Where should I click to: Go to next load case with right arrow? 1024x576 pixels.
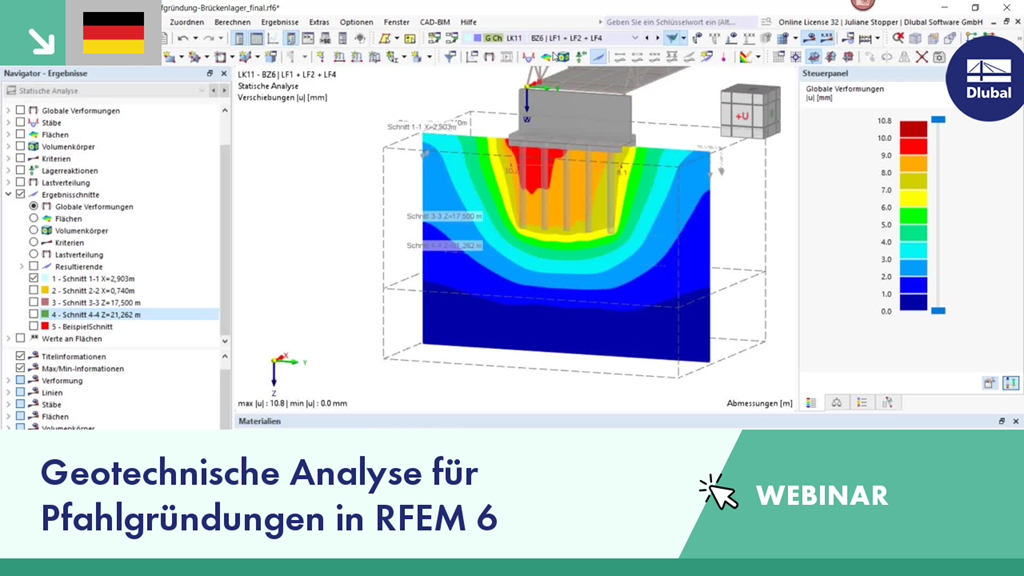657,38
